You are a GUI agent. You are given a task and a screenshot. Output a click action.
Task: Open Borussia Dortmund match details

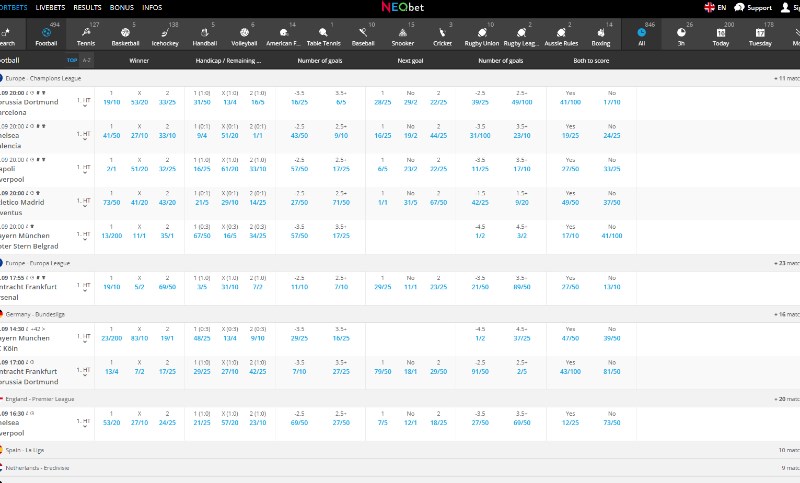[x=29, y=102]
